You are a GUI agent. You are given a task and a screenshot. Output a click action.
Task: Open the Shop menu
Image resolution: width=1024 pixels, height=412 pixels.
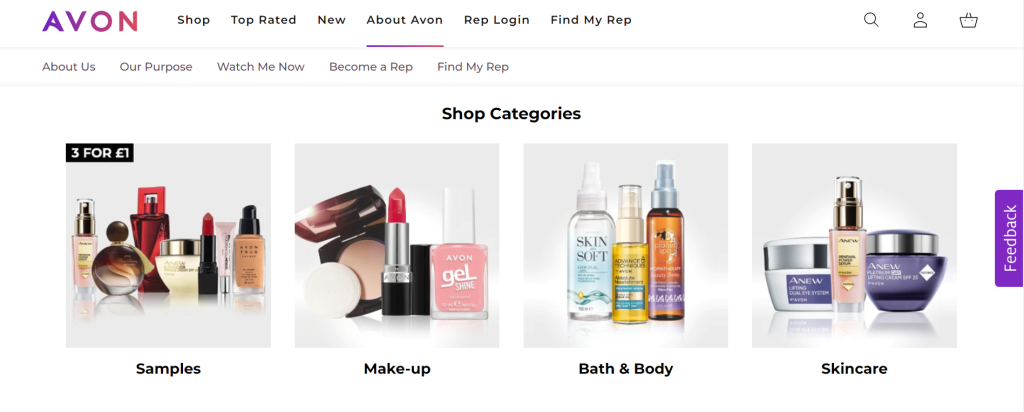193,20
